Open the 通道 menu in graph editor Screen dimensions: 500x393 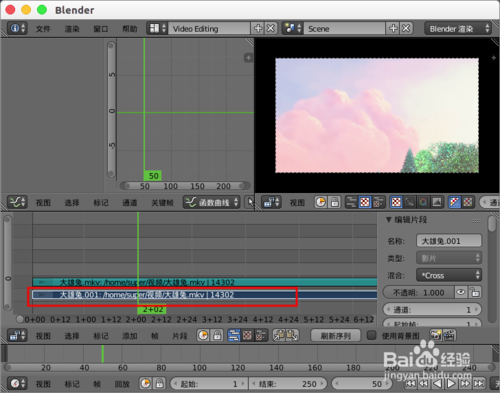(129, 202)
